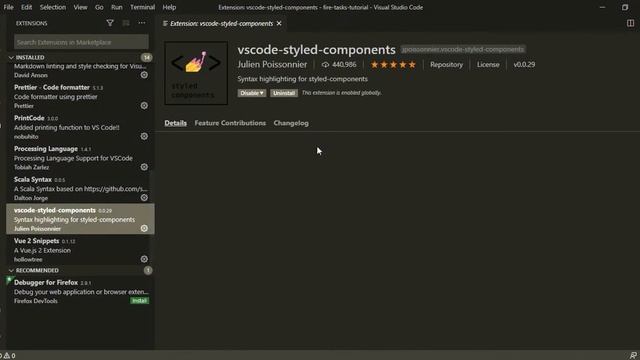Switch to the Changelog tab
This screenshot has height=360, width=640.
point(291,123)
